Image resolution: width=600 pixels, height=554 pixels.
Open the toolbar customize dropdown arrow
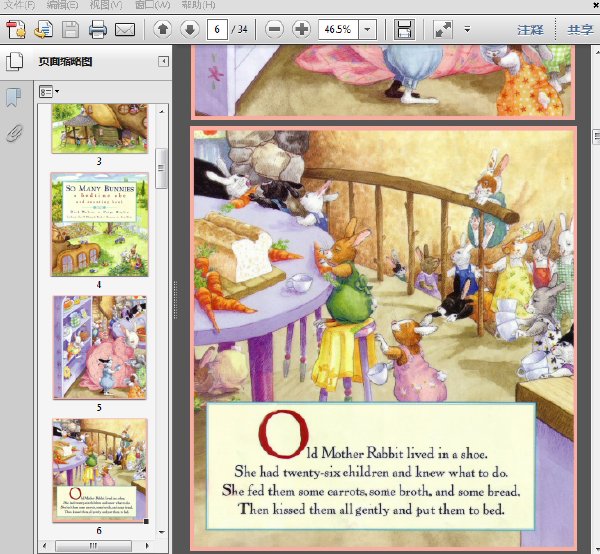point(467,29)
